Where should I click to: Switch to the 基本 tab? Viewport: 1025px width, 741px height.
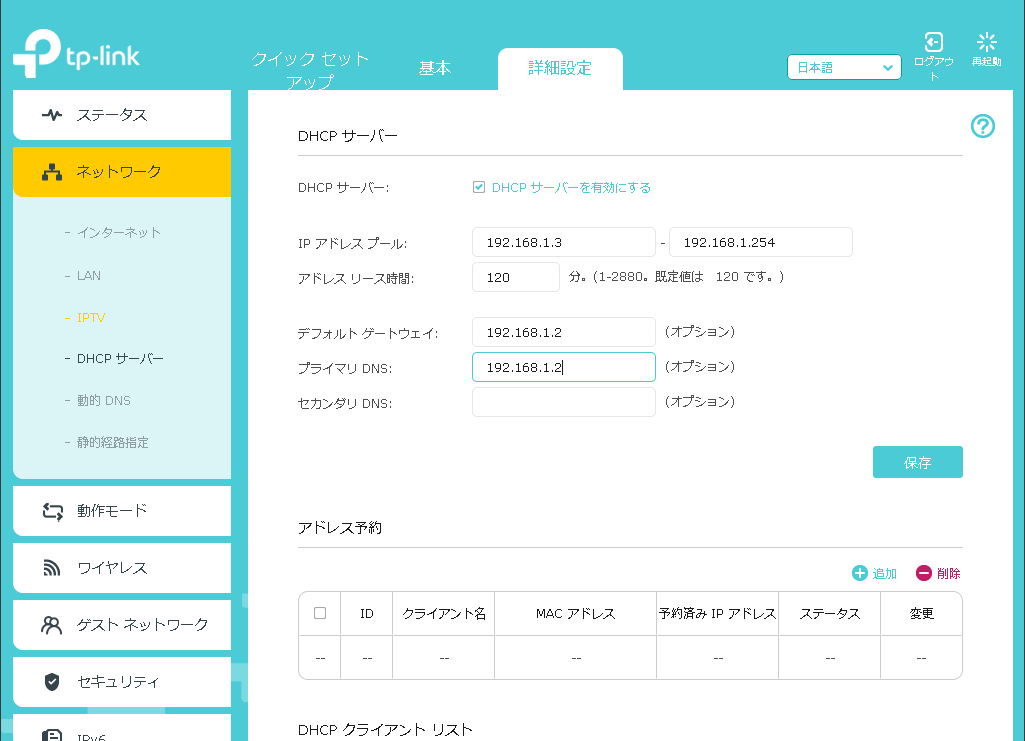click(x=434, y=68)
